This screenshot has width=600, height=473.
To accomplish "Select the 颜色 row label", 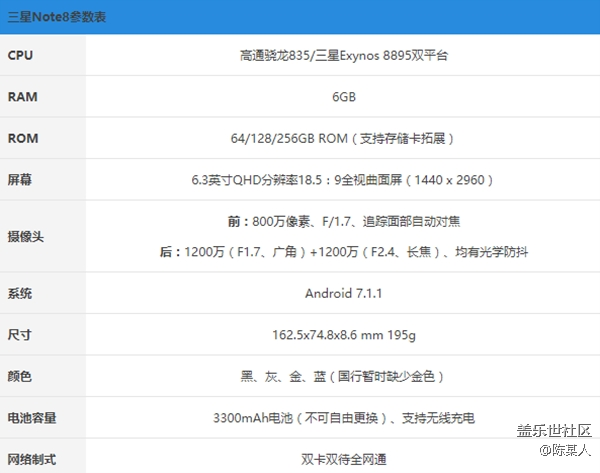I will [20, 376].
